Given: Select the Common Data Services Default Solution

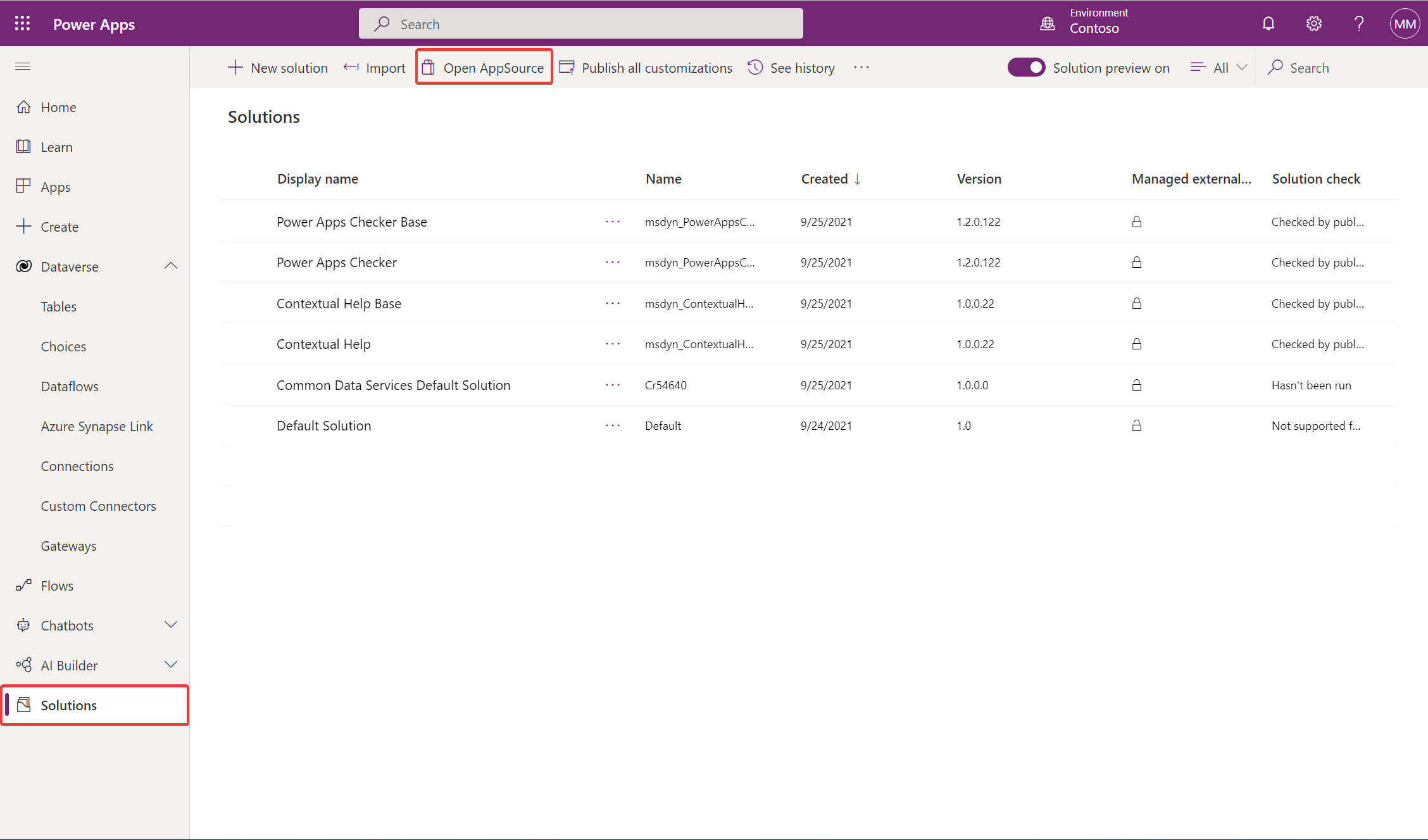Looking at the screenshot, I should point(393,385).
